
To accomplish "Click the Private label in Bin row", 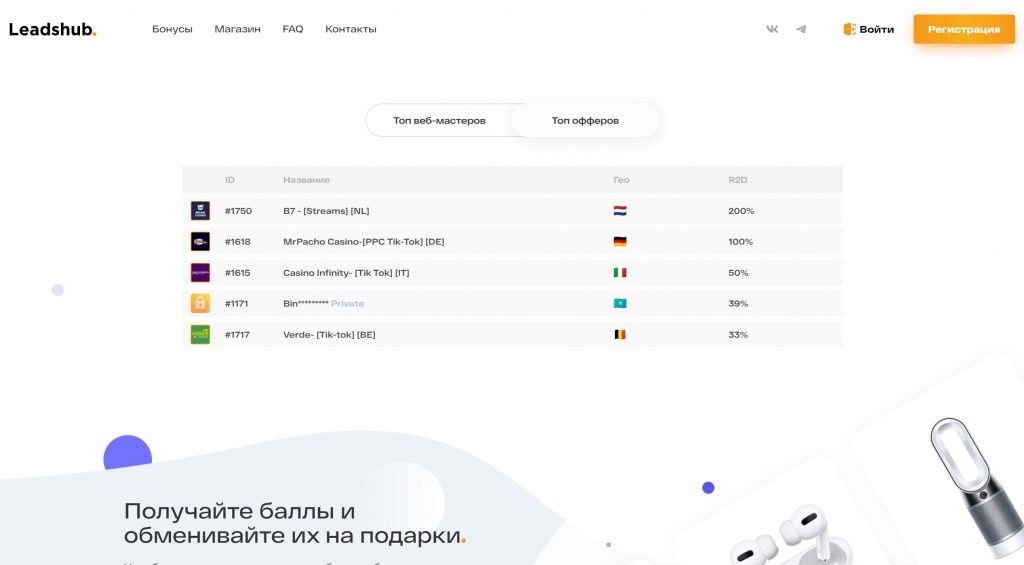I will (347, 304).
